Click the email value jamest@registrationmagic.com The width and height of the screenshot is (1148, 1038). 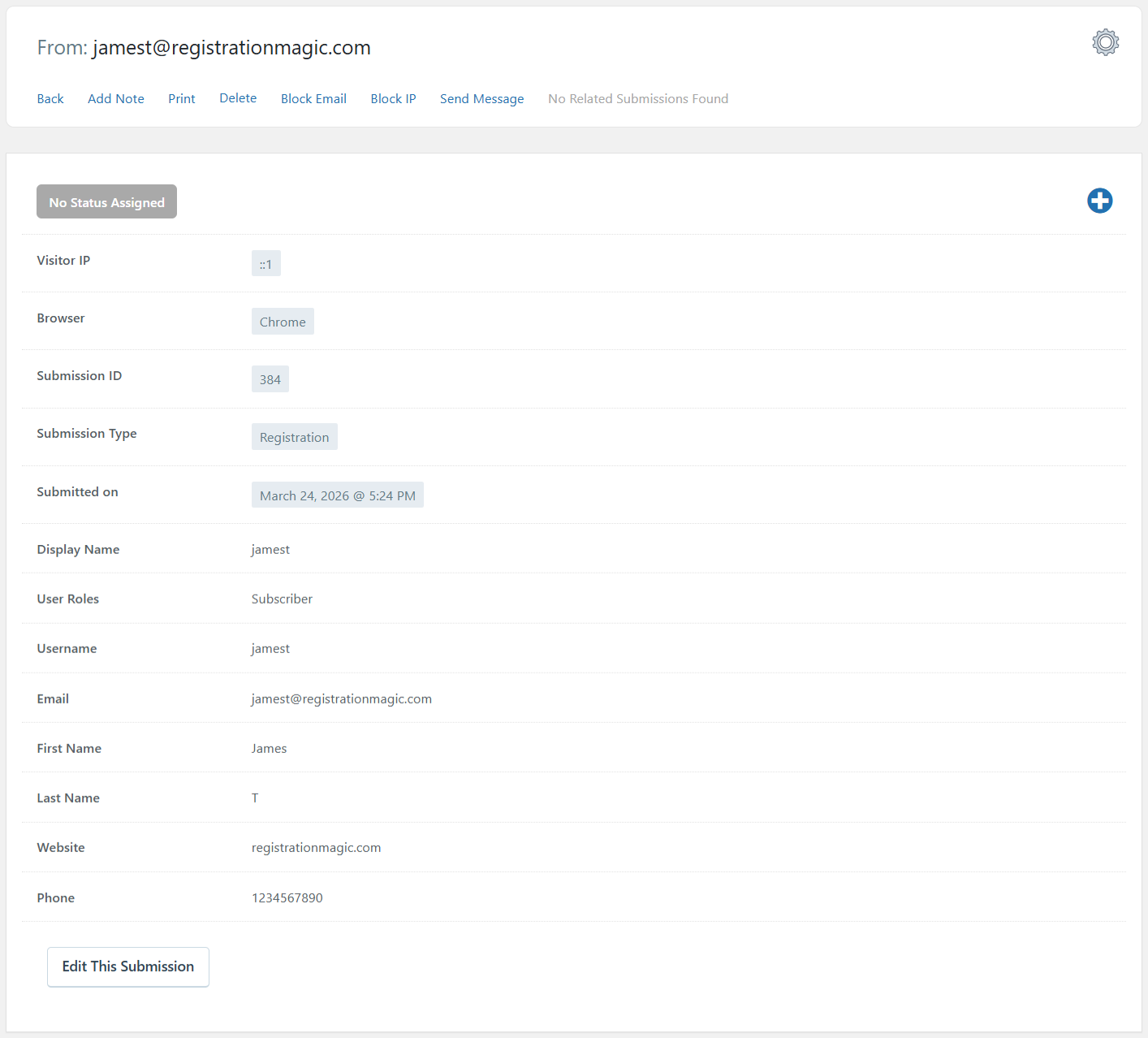point(341,698)
